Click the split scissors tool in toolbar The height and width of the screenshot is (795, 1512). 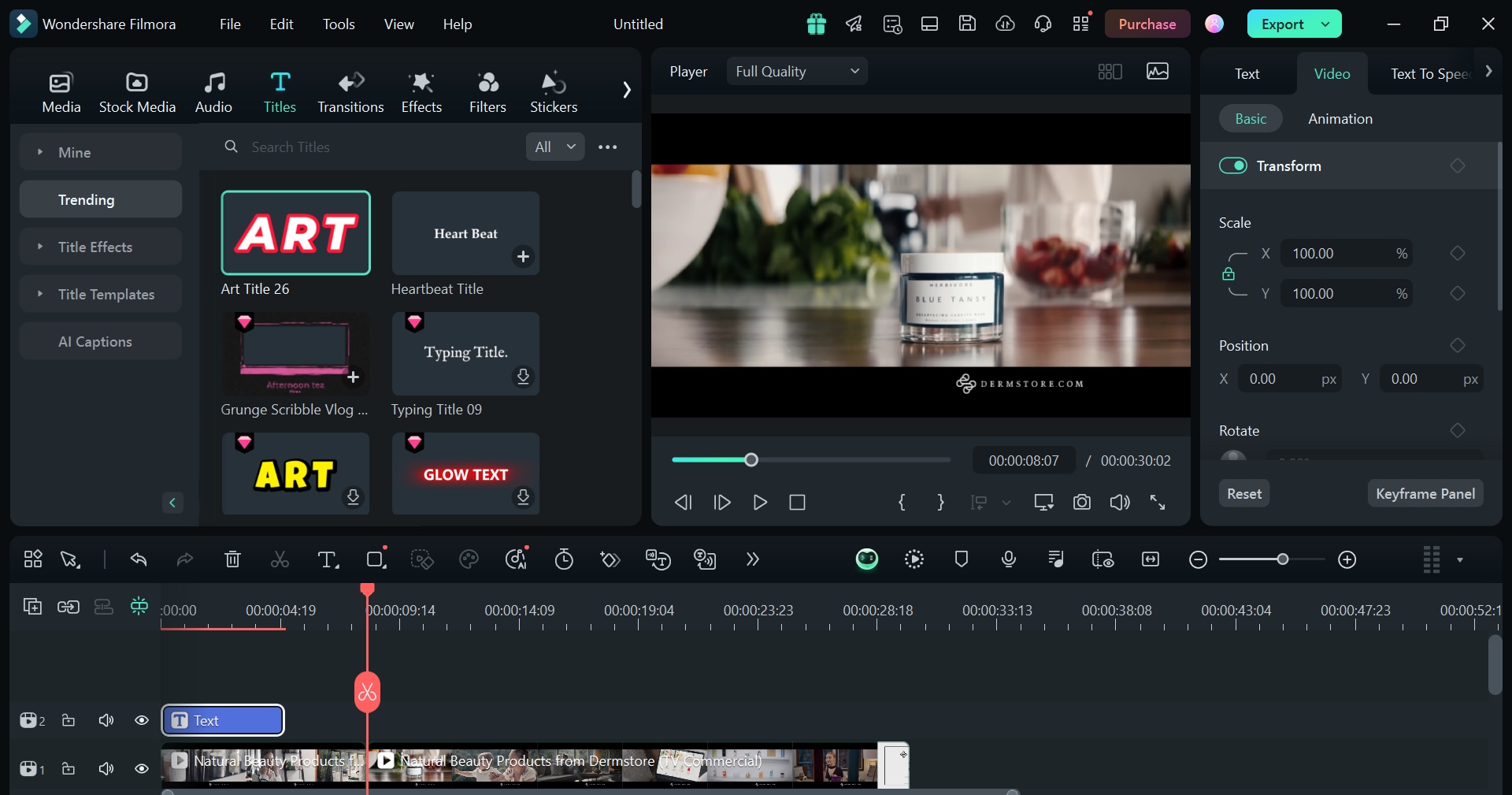280,559
